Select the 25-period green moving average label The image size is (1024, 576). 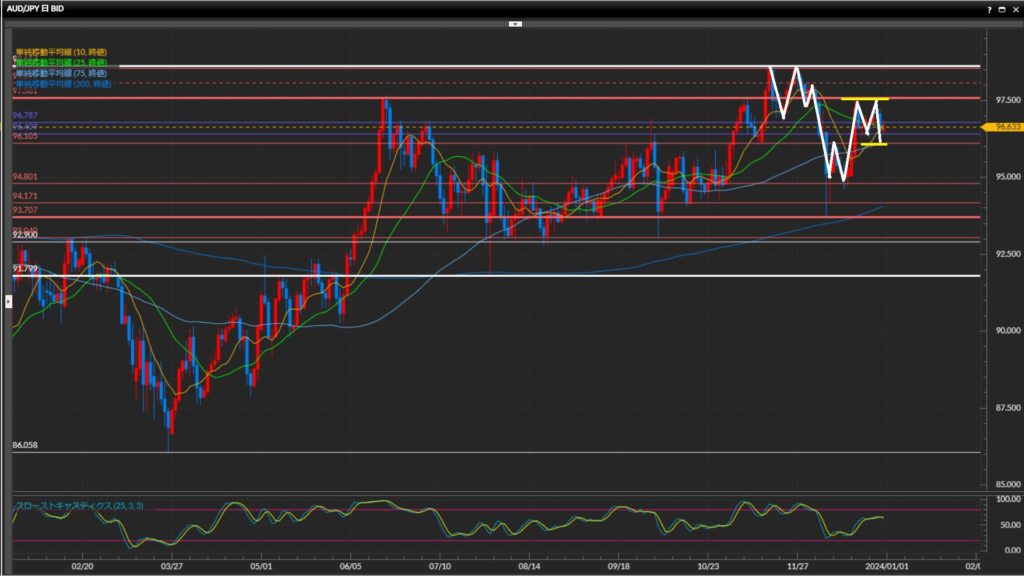tap(61, 62)
